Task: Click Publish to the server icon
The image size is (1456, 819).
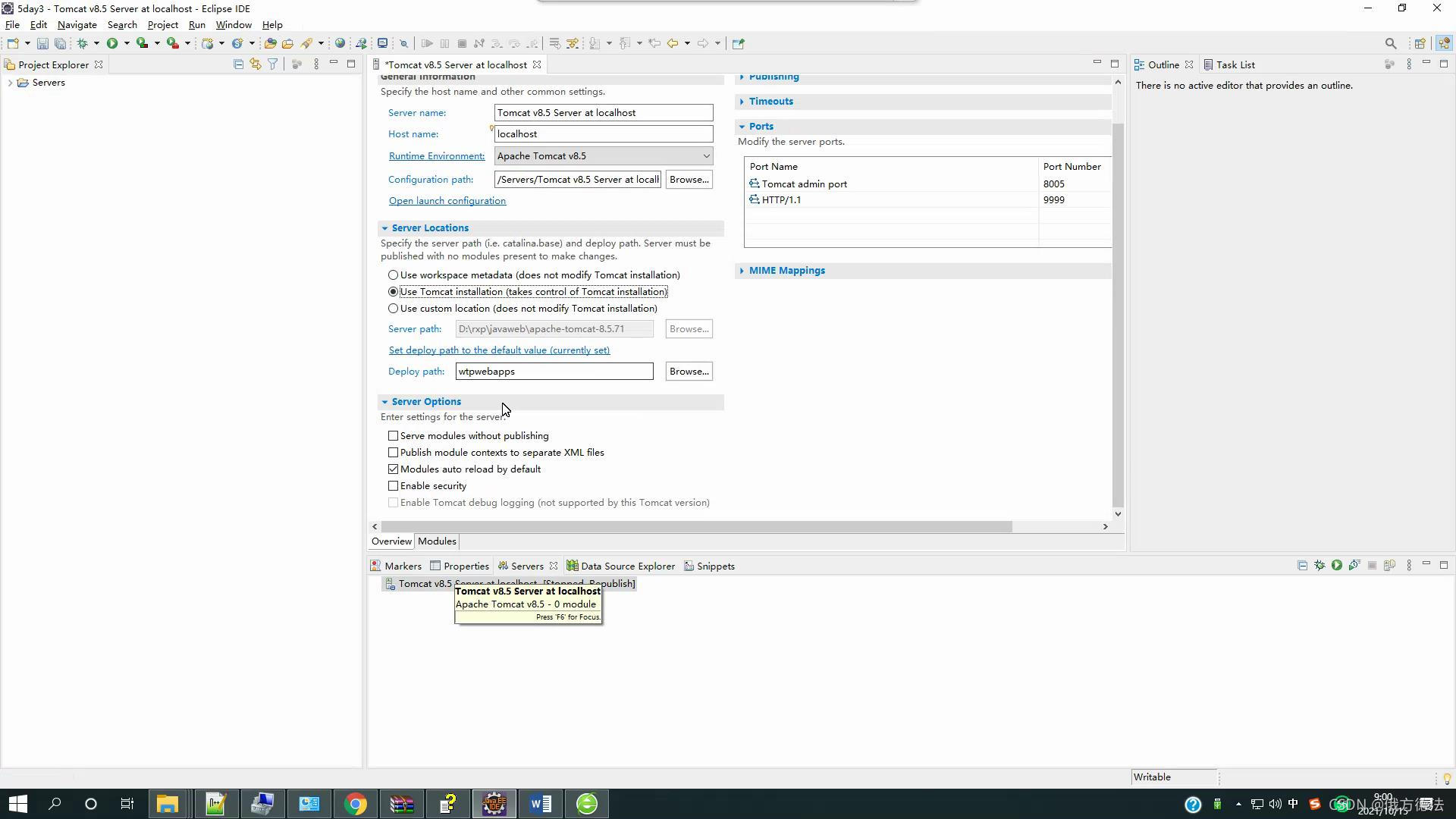Action: [1389, 566]
